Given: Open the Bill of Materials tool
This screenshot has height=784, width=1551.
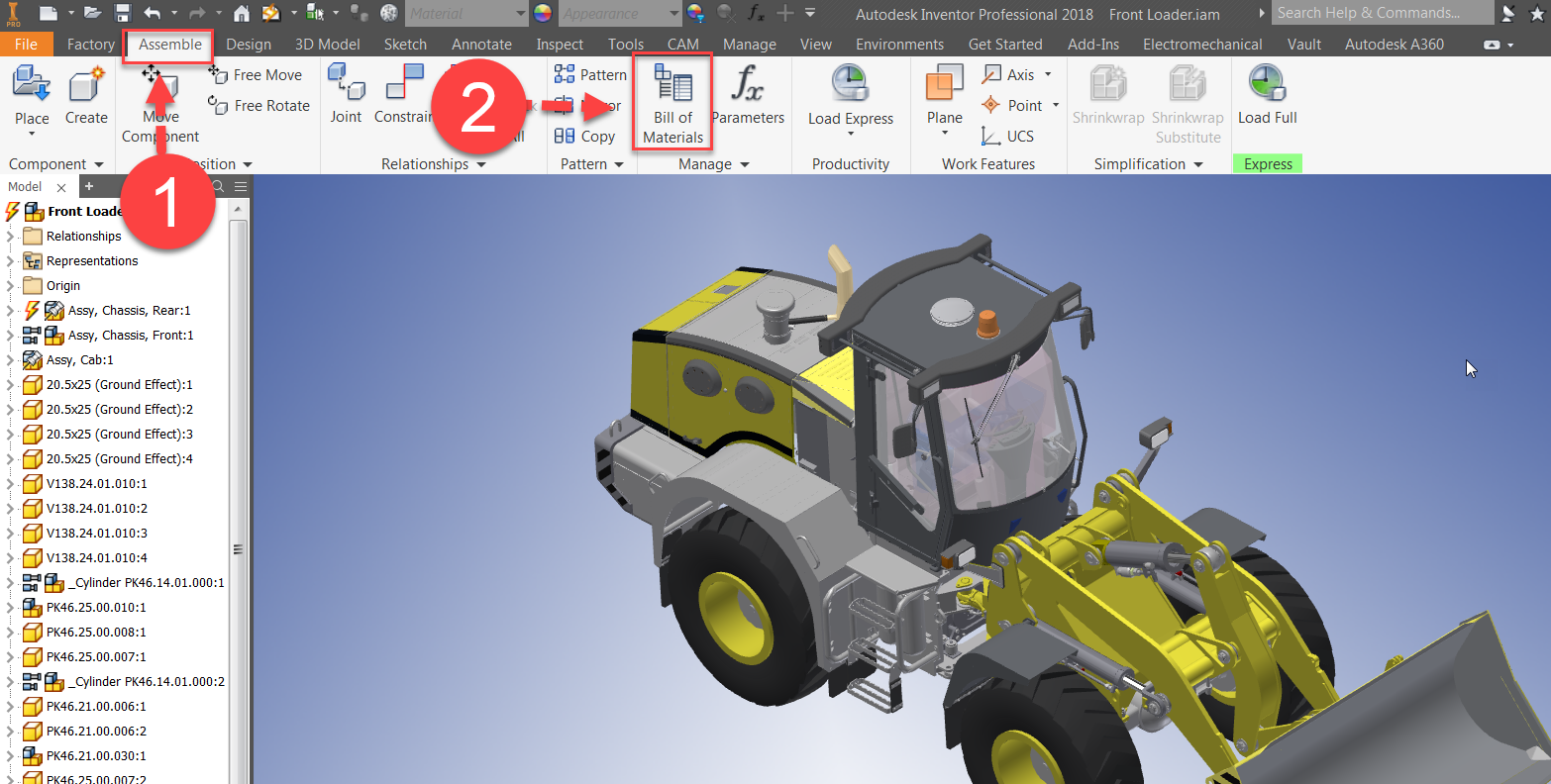Looking at the screenshot, I should (x=672, y=101).
